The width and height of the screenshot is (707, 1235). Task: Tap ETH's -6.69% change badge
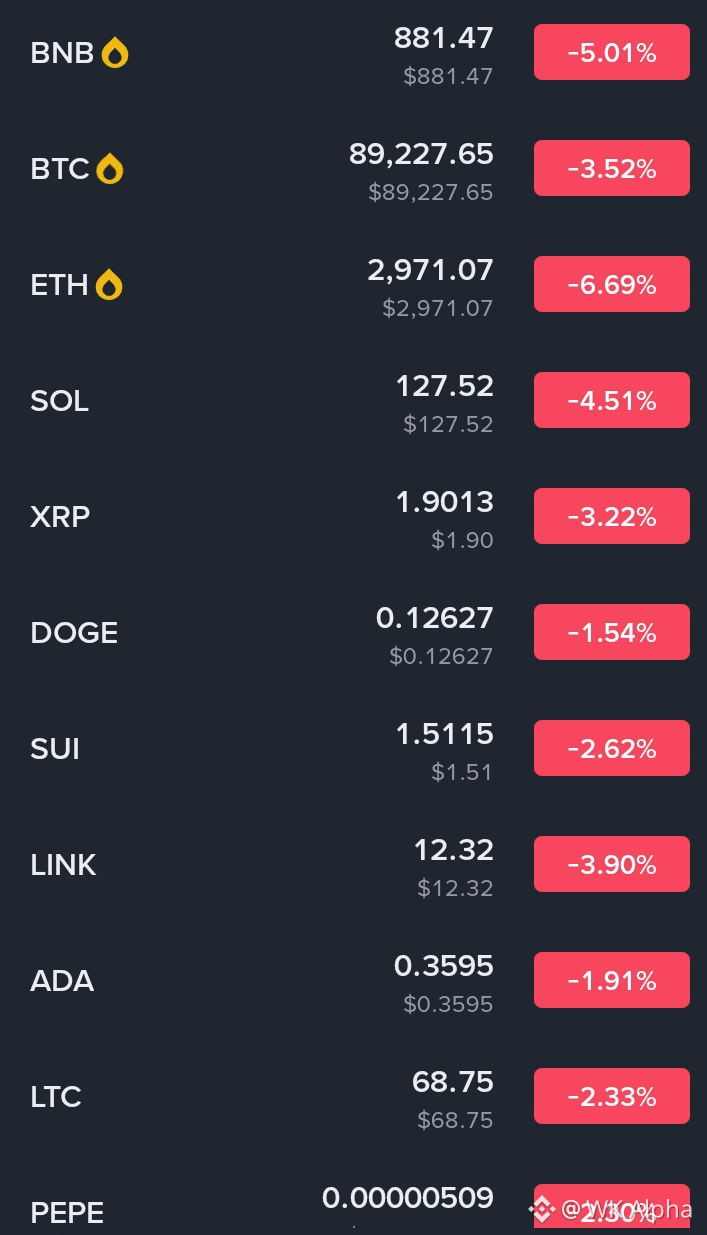tap(611, 284)
